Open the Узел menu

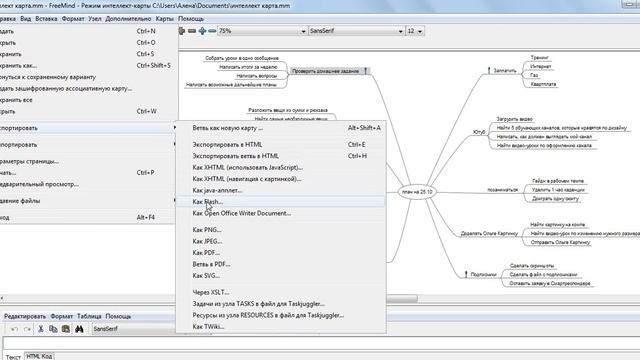(95, 19)
